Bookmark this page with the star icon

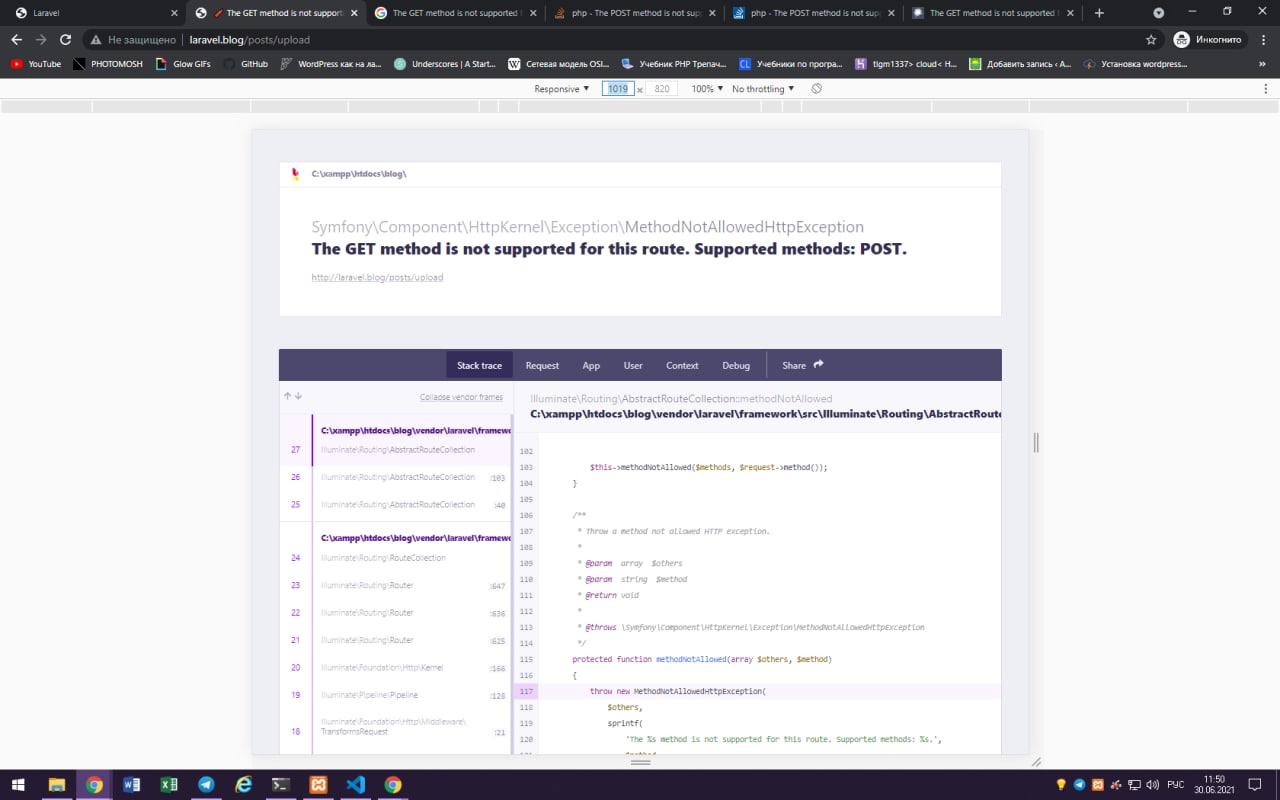click(x=1151, y=40)
